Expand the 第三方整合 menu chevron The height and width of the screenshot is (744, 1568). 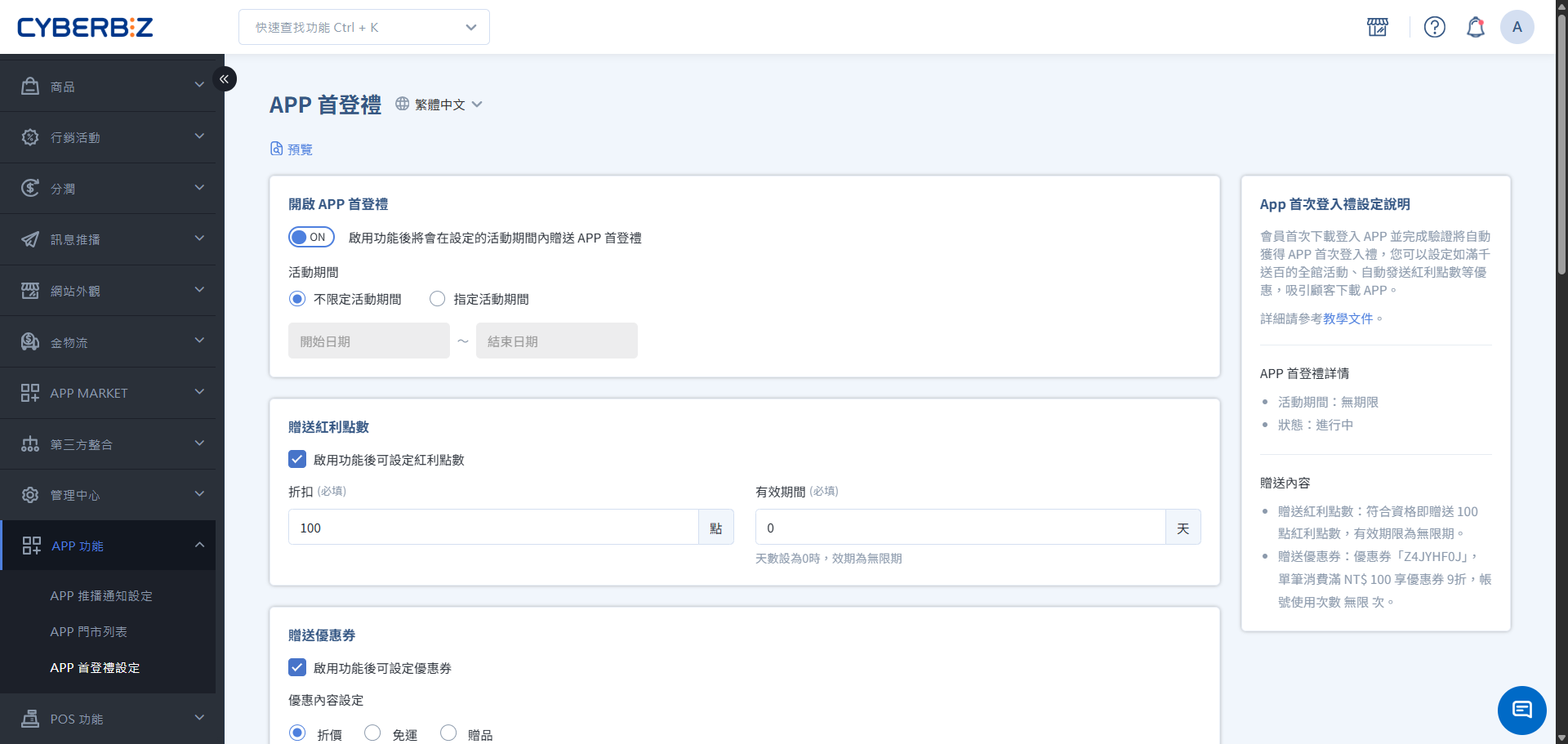pos(199,443)
